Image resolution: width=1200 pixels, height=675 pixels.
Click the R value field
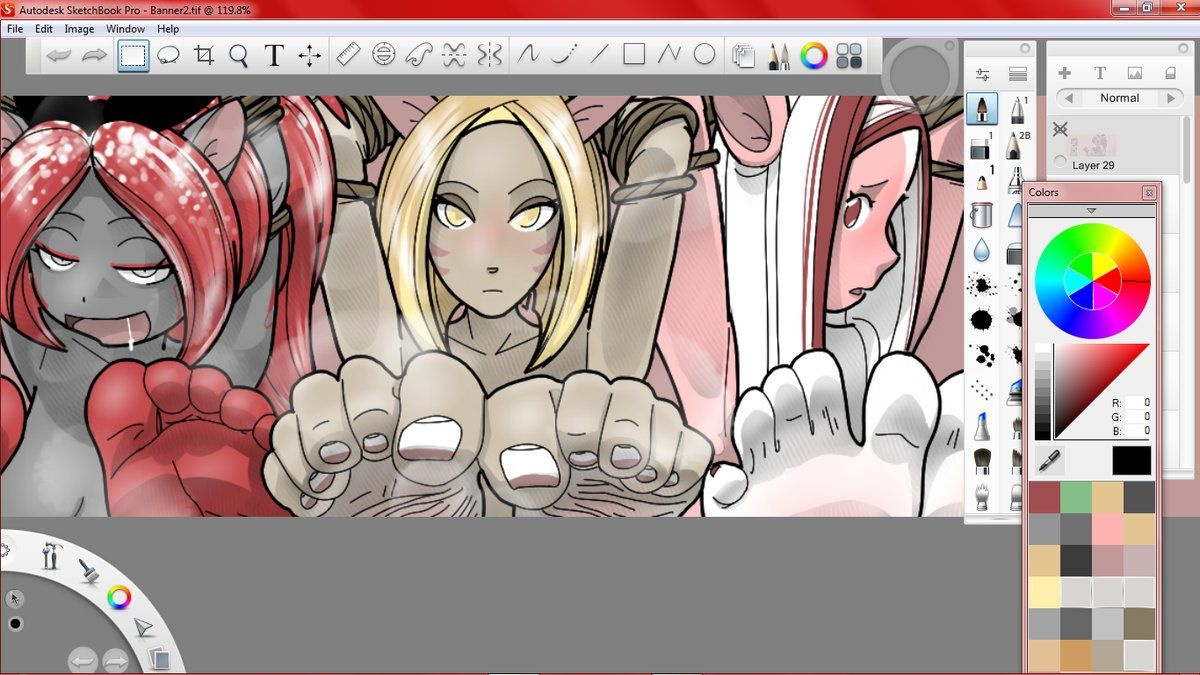coord(1138,402)
